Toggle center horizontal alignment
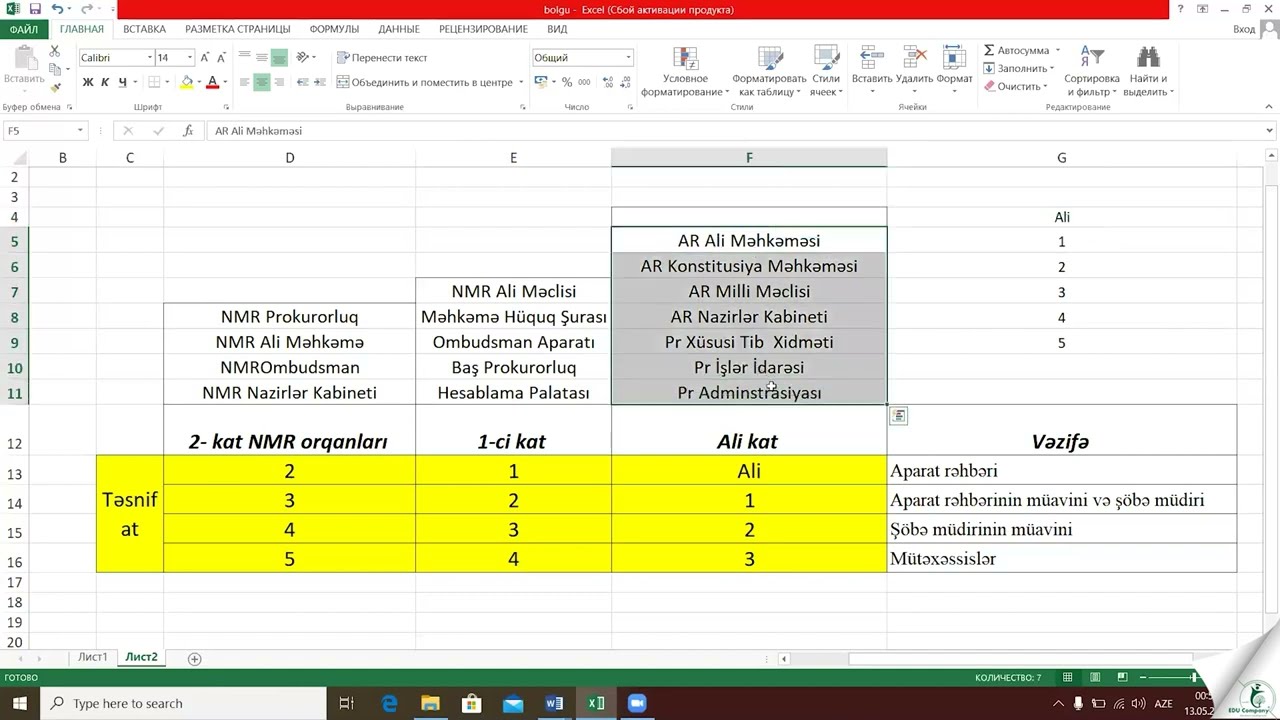This screenshot has height=720, width=1280. pyautogui.click(x=261, y=82)
